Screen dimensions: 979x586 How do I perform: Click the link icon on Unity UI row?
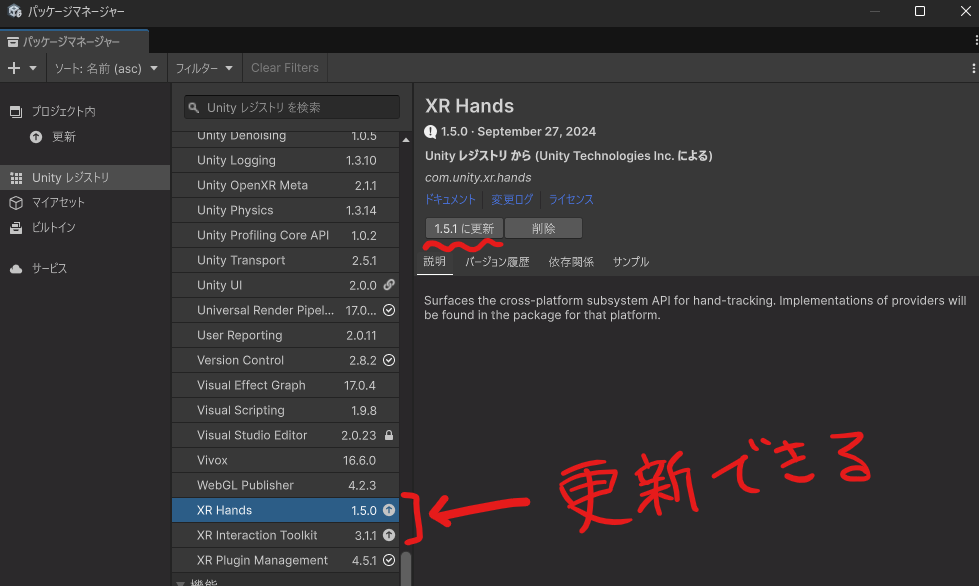click(389, 285)
